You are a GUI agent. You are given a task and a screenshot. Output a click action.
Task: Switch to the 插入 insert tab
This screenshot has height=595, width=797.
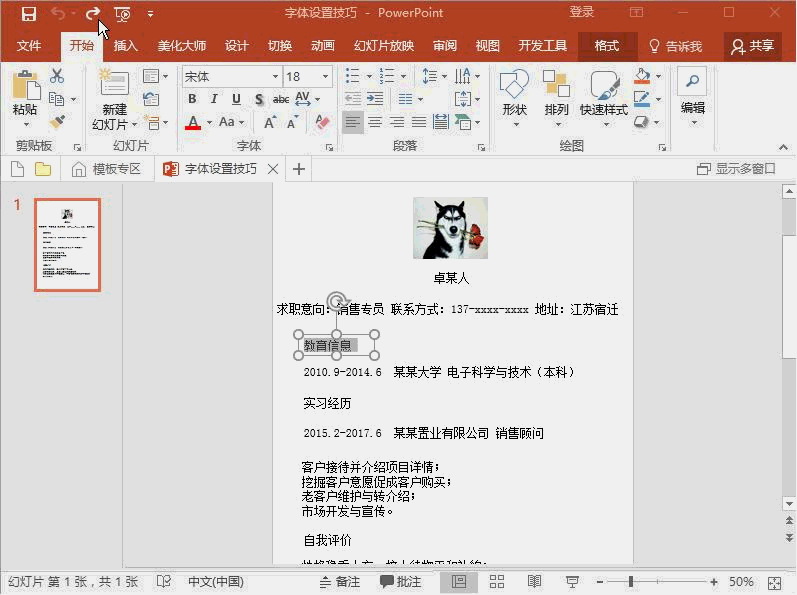pos(125,46)
